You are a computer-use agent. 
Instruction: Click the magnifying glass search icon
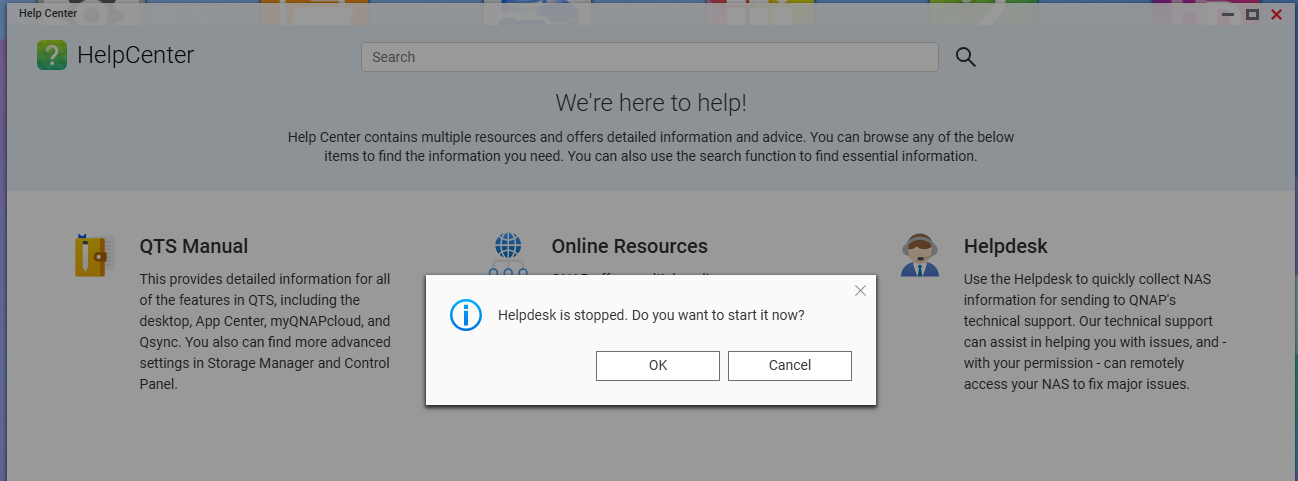965,57
